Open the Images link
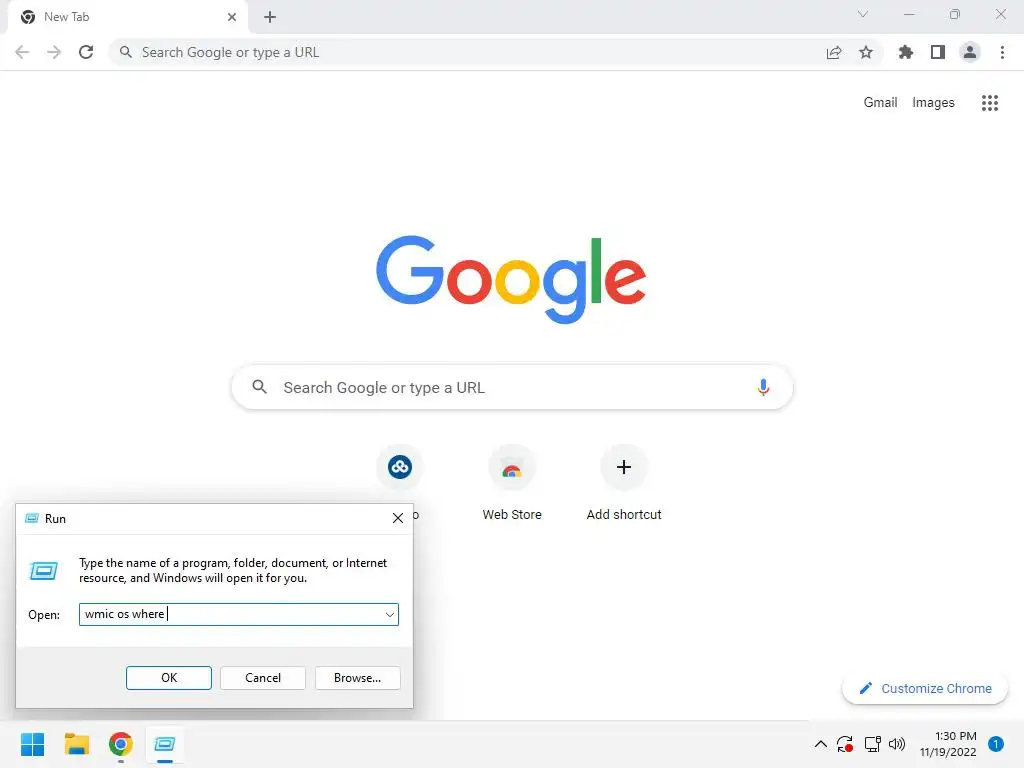Image resolution: width=1024 pixels, height=768 pixels. (x=933, y=103)
